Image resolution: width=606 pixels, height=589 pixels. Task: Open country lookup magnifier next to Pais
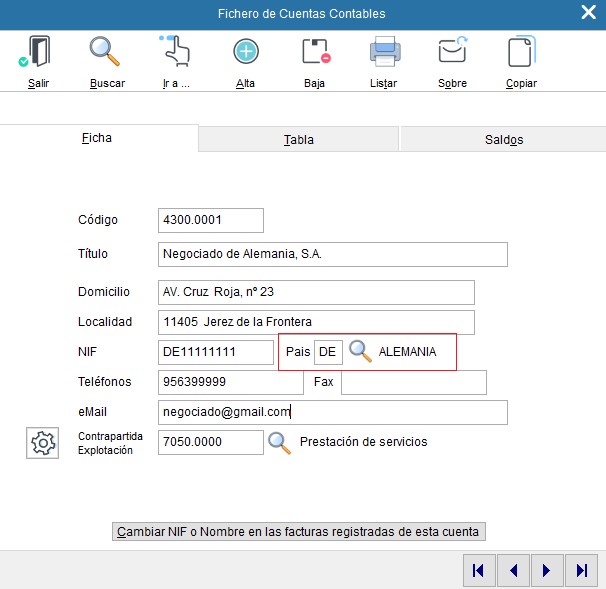coord(360,352)
